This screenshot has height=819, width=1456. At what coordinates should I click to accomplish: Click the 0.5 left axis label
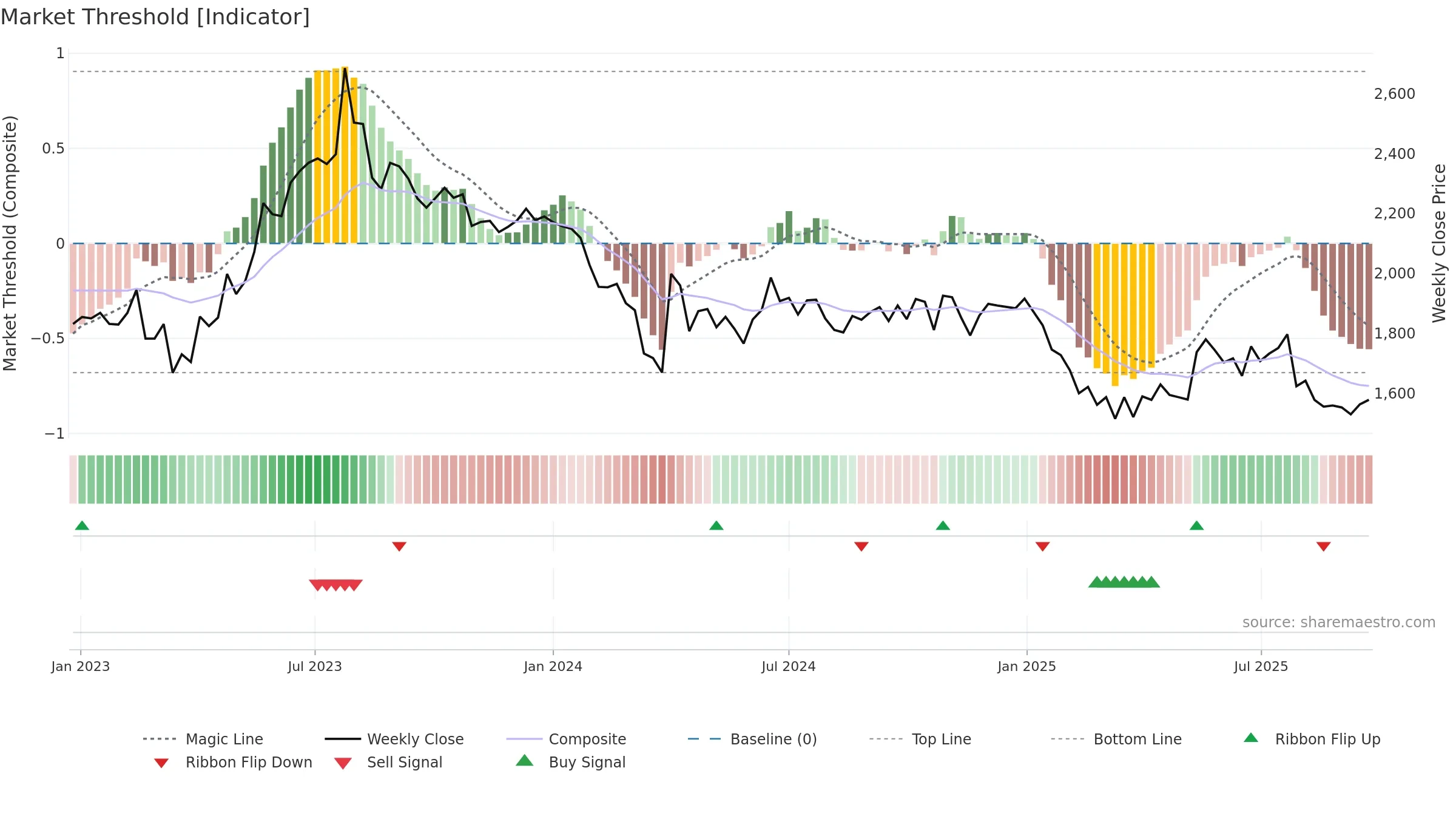pyautogui.click(x=53, y=149)
